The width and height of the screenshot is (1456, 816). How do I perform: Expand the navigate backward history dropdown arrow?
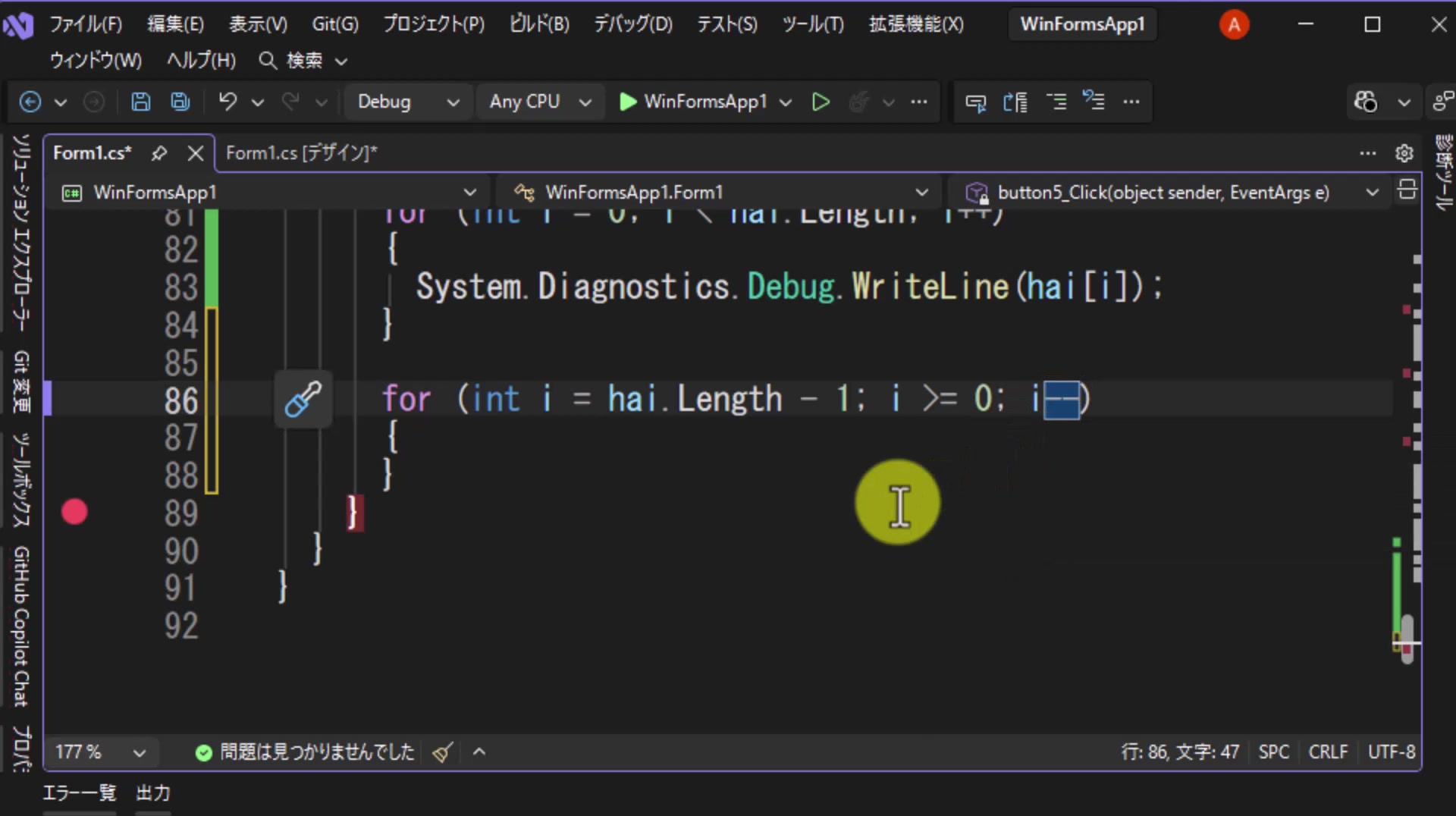point(61,102)
